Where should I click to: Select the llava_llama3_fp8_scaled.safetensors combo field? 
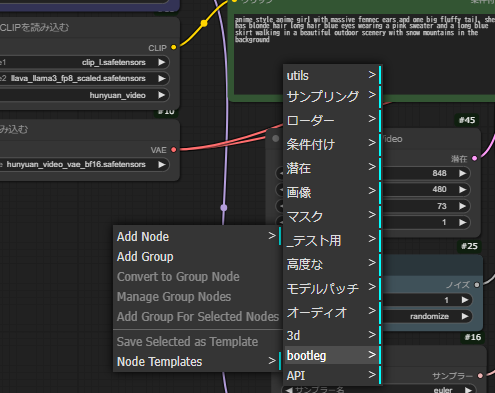85,78
